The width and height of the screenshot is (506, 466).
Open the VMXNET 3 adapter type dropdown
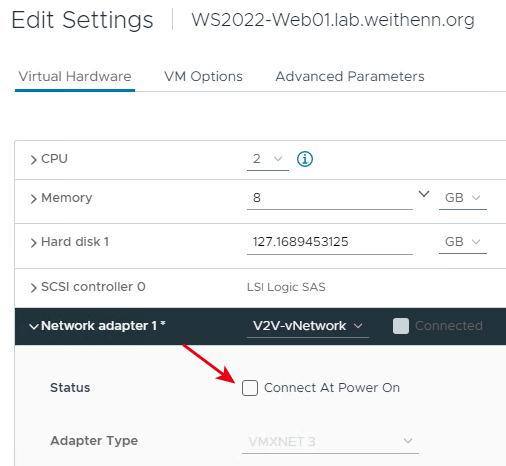point(330,441)
